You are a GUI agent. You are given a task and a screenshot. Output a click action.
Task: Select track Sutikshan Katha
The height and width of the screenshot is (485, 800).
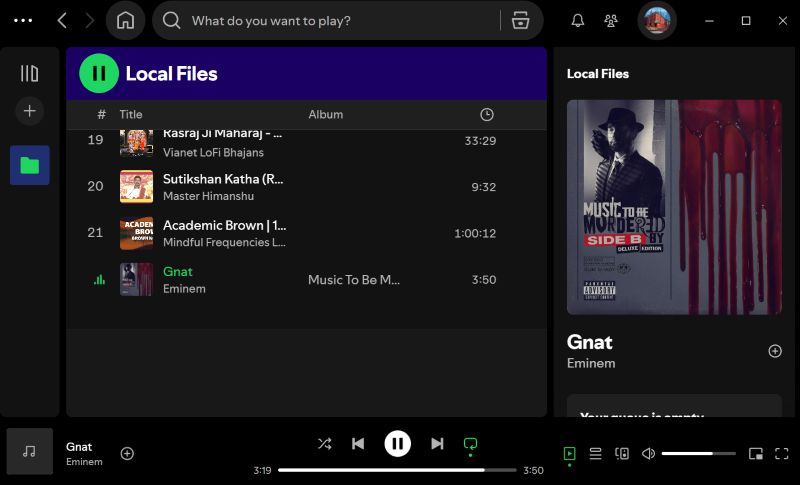[306, 187]
